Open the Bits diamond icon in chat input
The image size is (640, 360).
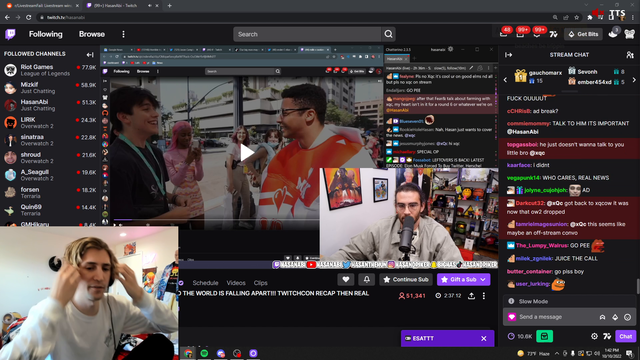tap(615, 317)
